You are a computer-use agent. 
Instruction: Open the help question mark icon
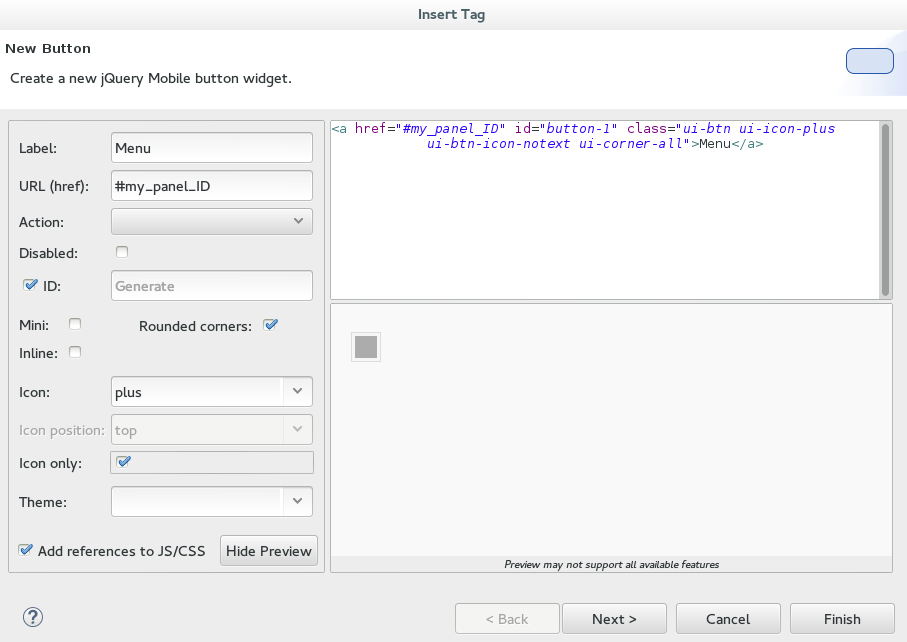click(33, 617)
